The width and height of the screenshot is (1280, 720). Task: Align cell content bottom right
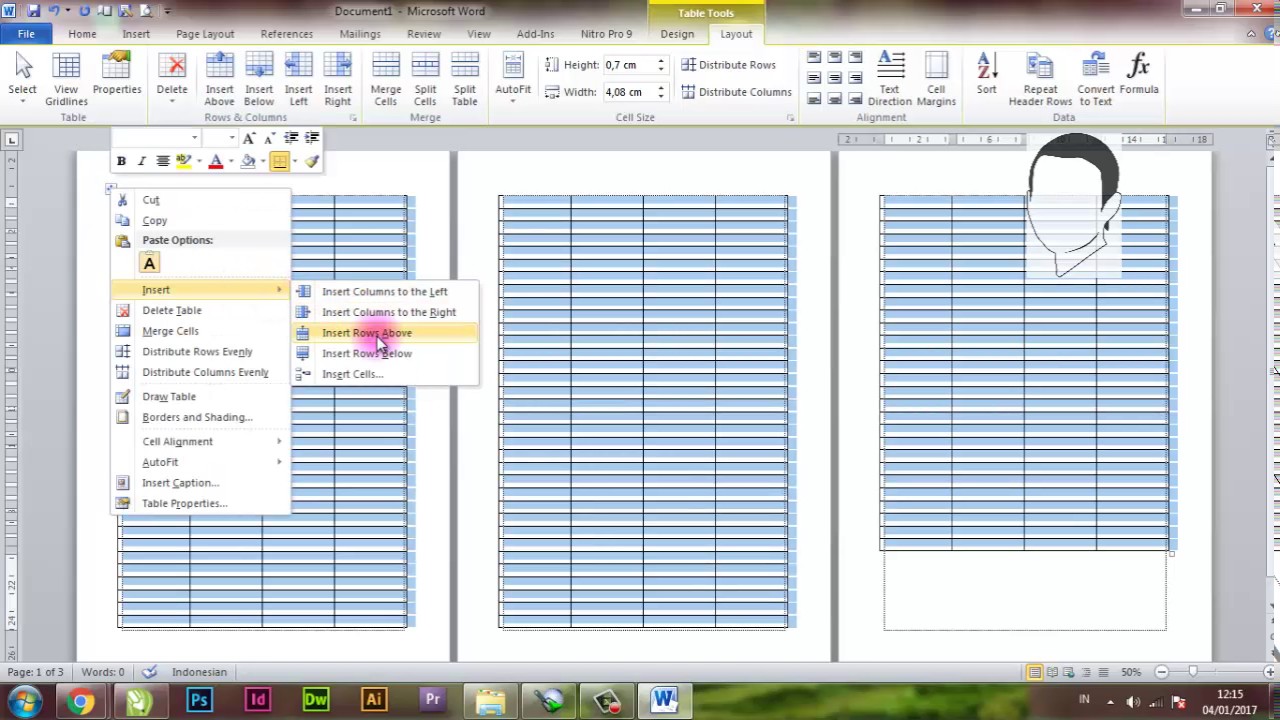point(856,98)
